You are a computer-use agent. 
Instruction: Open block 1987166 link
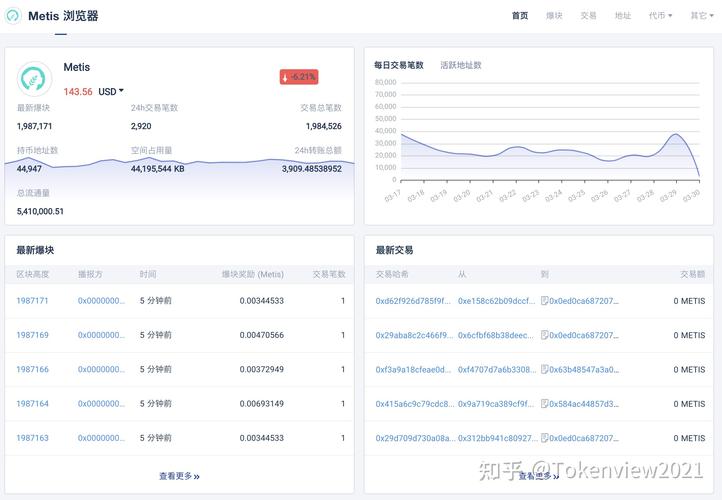(x=32, y=369)
